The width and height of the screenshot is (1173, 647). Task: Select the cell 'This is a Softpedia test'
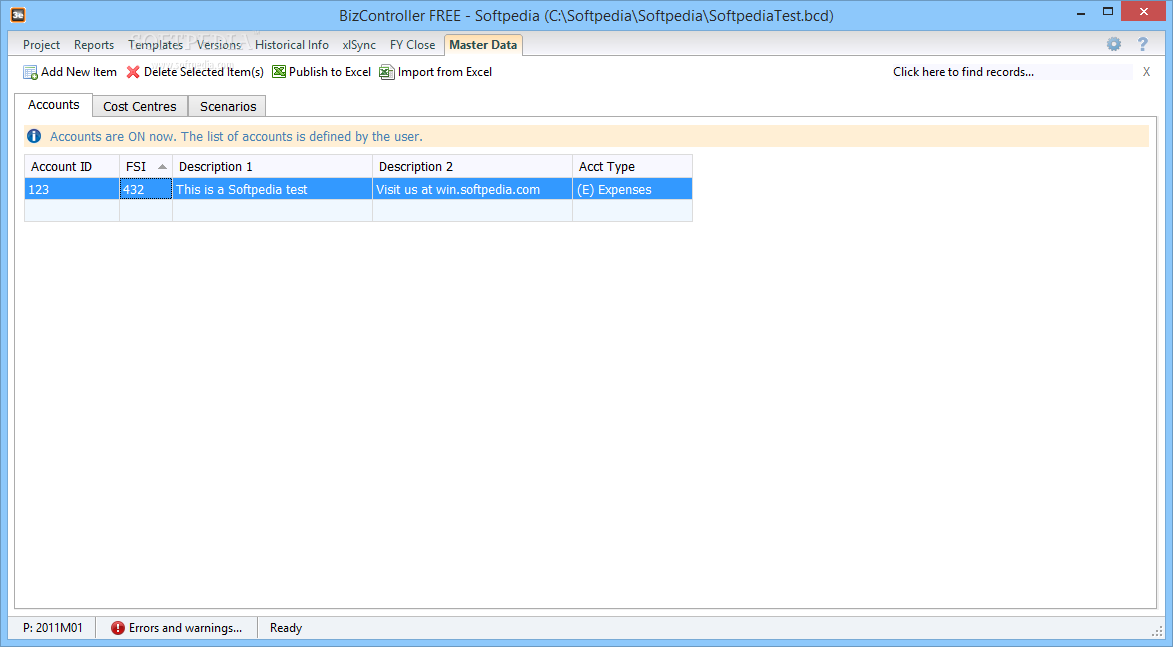click(x=272, y=189)
